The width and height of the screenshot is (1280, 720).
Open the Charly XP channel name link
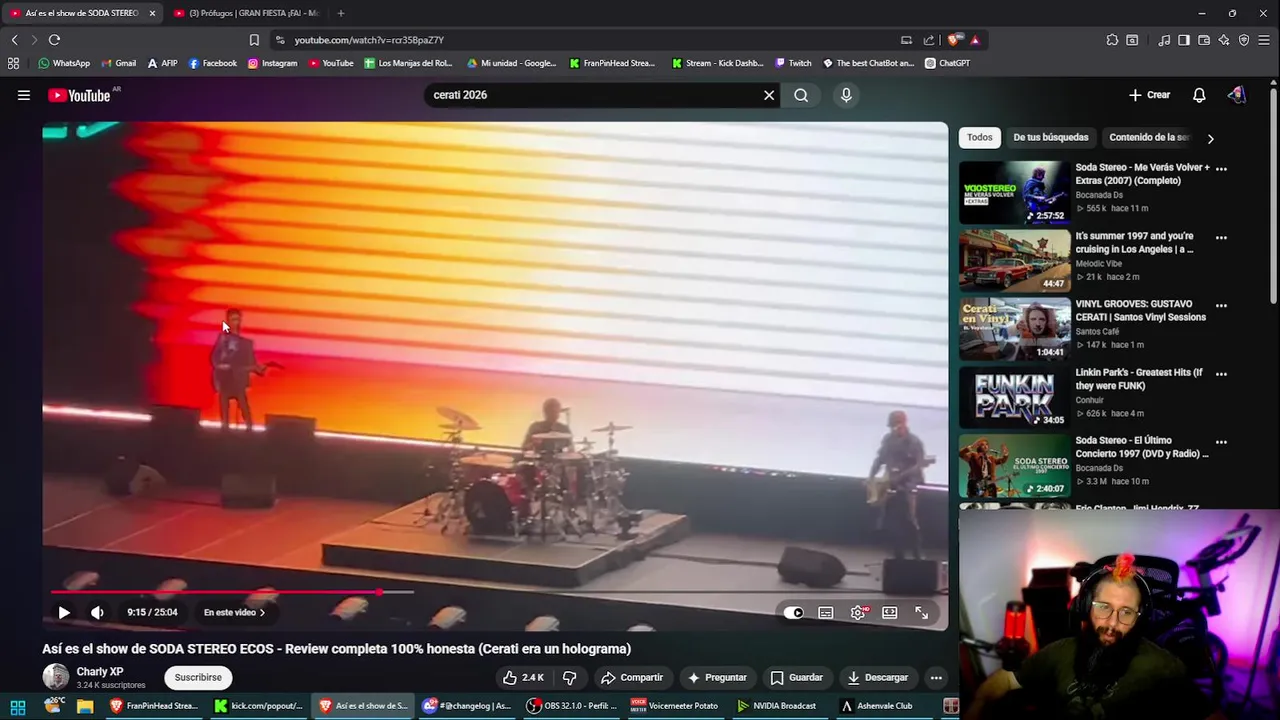pyautogui.click(x=100, y=672)
